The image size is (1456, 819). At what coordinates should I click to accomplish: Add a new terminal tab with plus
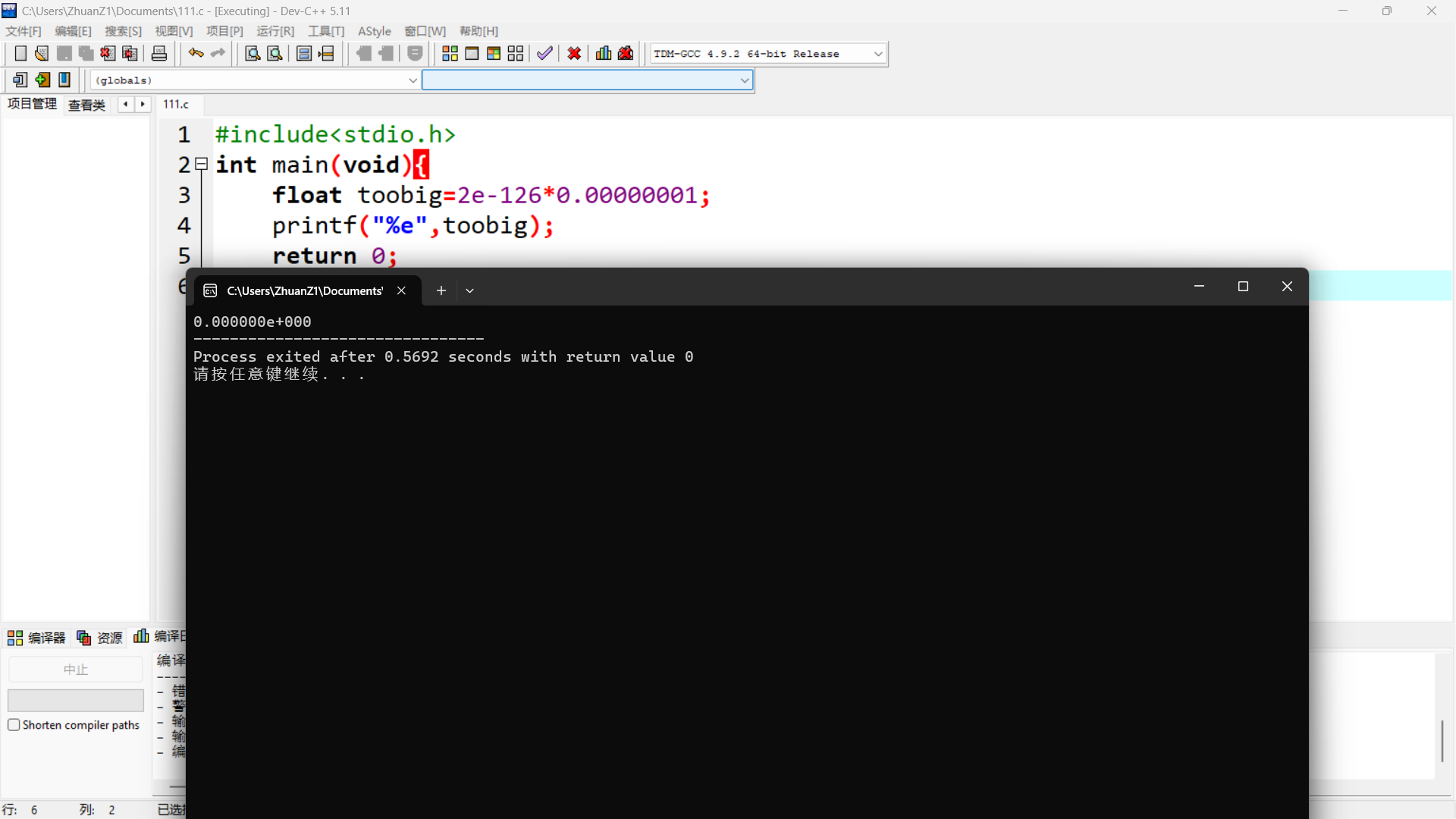click(441, 290)
